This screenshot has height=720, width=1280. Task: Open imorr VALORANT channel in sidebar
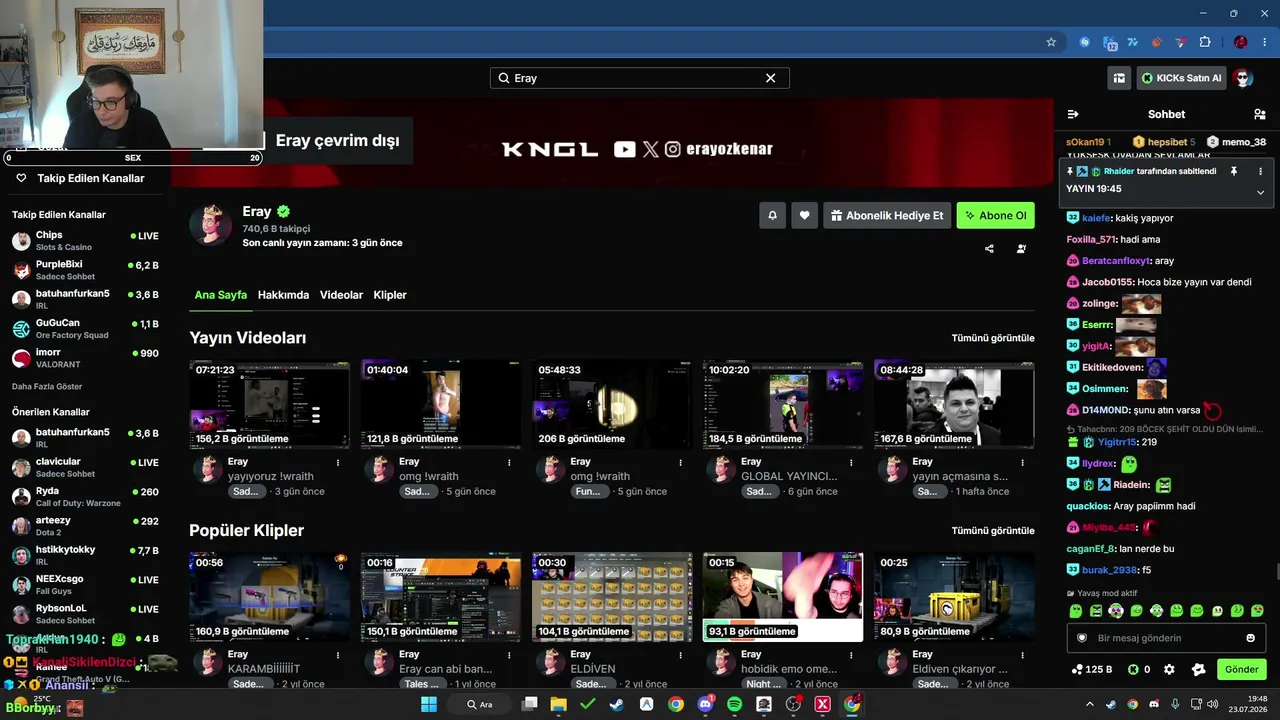[85, 358]
